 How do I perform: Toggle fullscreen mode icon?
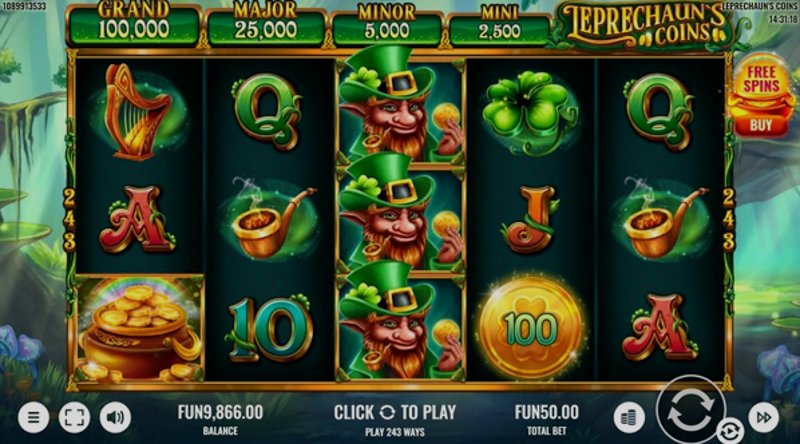click(74, 417)
